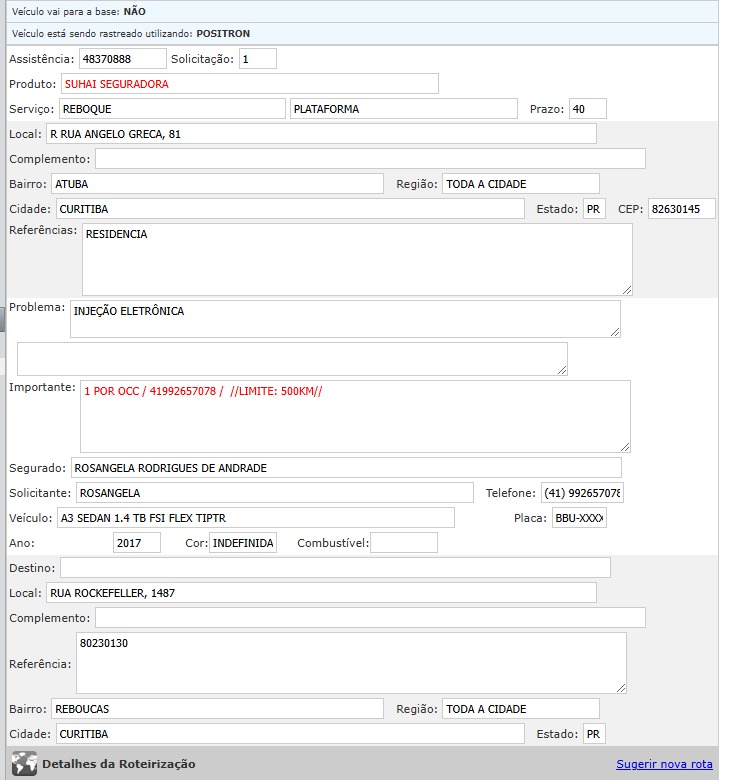
Task: Click the destination Cidade field at bottom
Action: (x=290, y=733)
